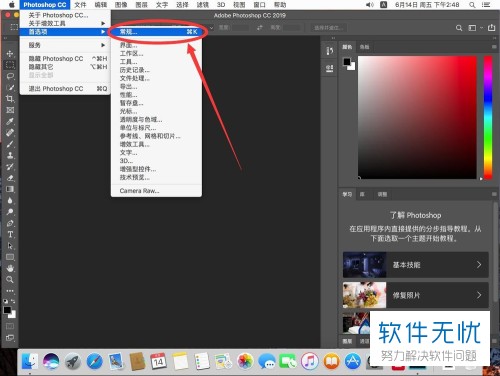The width and height of the screenshot is (500, 376).
Task: Choose 关于 Photoshop CC...
Action: [65, 15]
